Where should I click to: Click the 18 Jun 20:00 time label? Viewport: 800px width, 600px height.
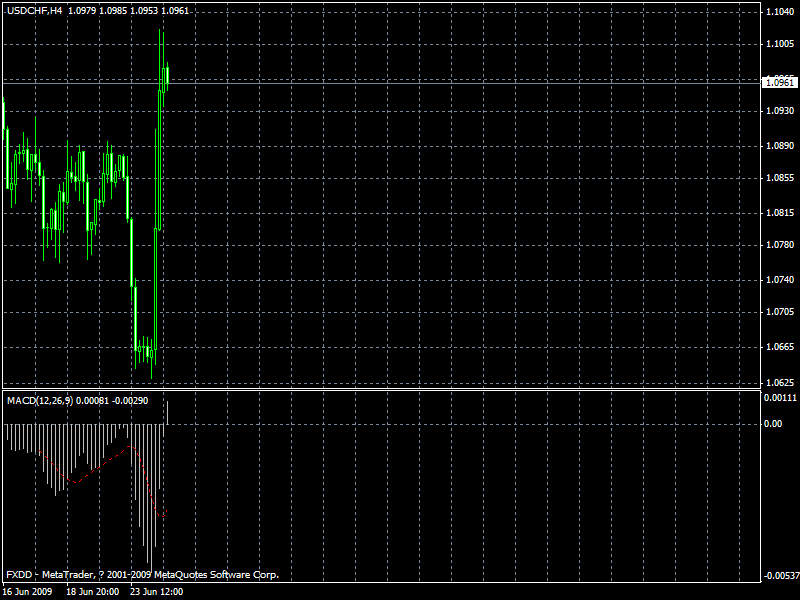[x=93, y=592]
